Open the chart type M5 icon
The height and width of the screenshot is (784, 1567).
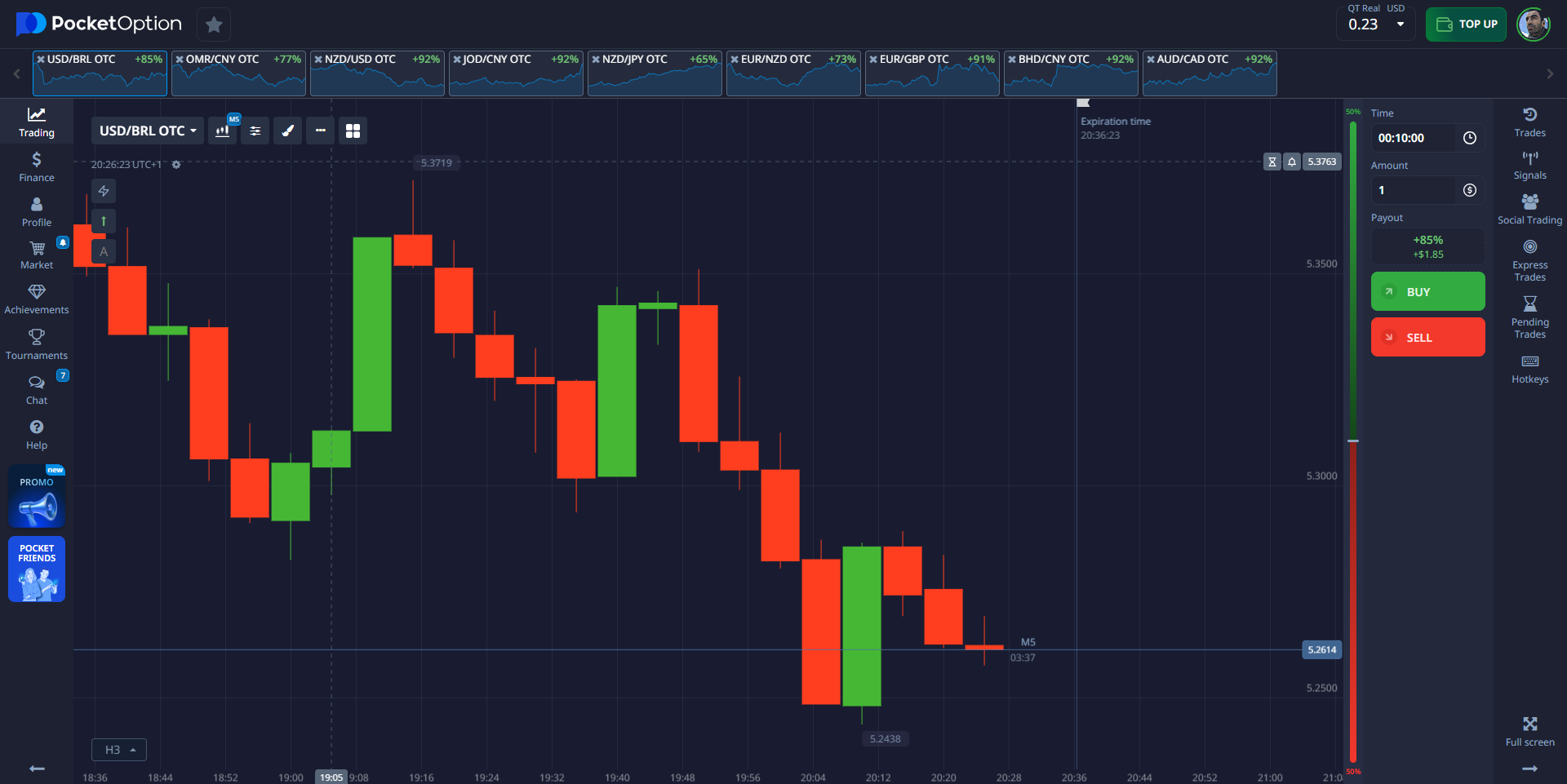pyautogui.click(x=222, y=131)
